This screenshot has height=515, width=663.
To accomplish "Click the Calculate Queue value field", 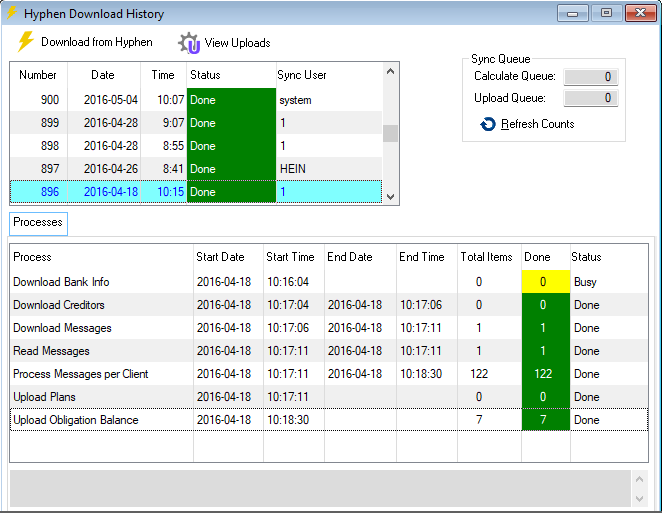I will pos(591,77).
